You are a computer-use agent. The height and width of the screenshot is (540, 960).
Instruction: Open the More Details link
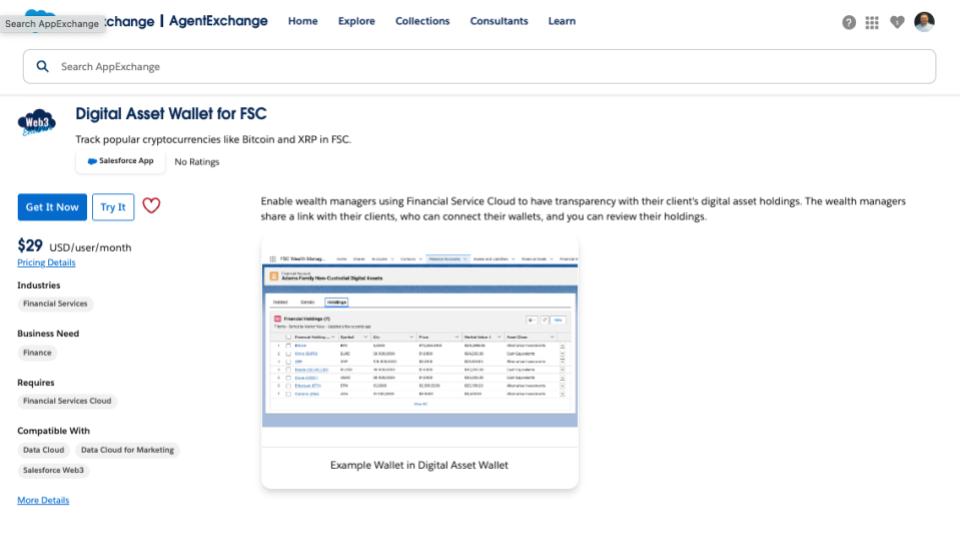point(43,500)
